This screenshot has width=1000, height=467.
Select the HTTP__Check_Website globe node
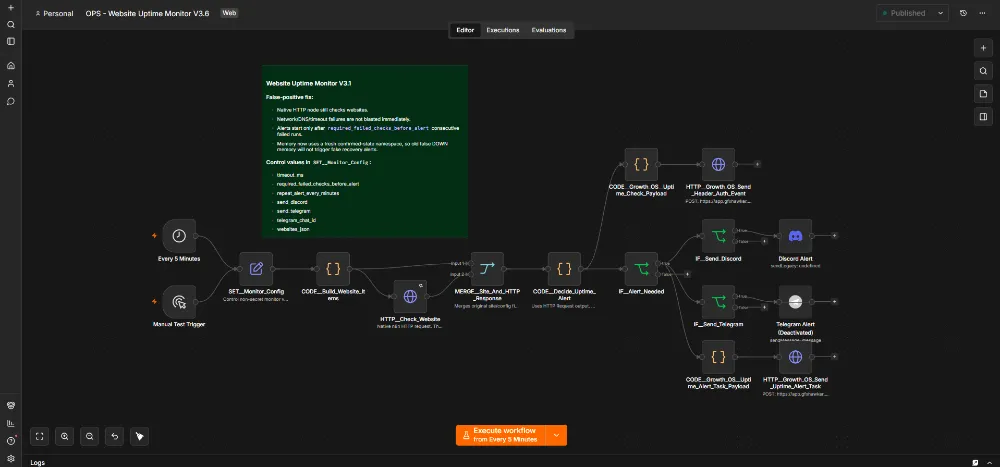[x=410, y=297]
